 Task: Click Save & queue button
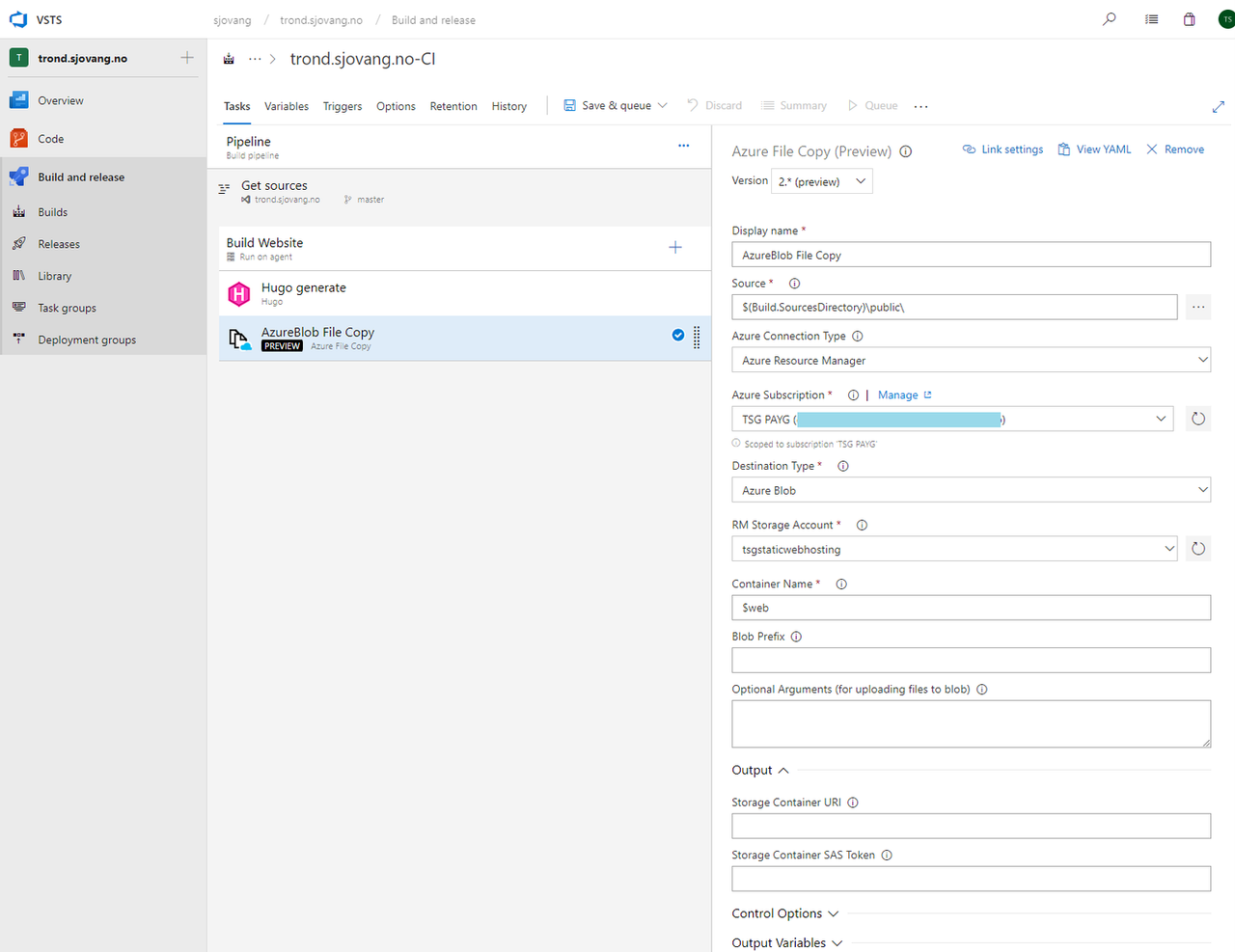pyautogui.click(x=608, y=106)
